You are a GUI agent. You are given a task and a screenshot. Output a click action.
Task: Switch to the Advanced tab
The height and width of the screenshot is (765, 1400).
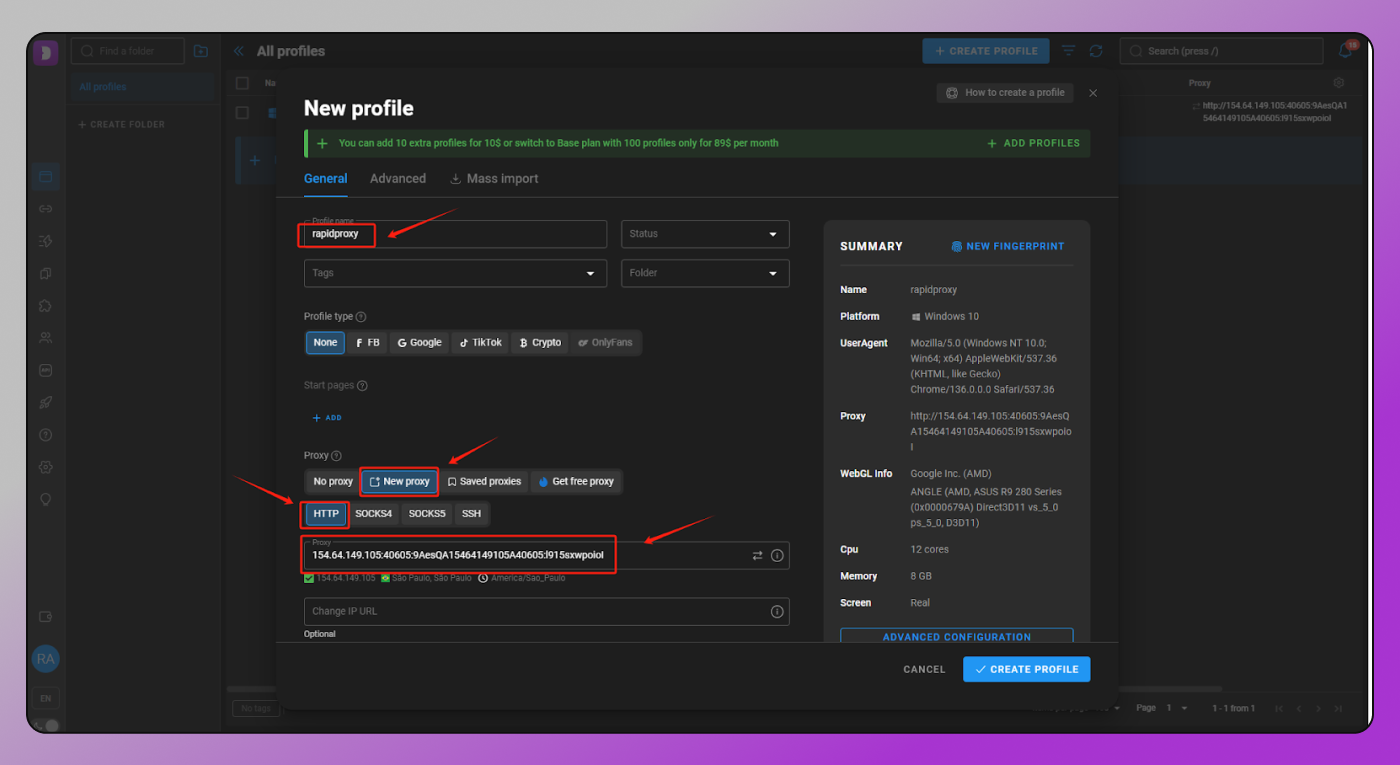pos(398,178)
